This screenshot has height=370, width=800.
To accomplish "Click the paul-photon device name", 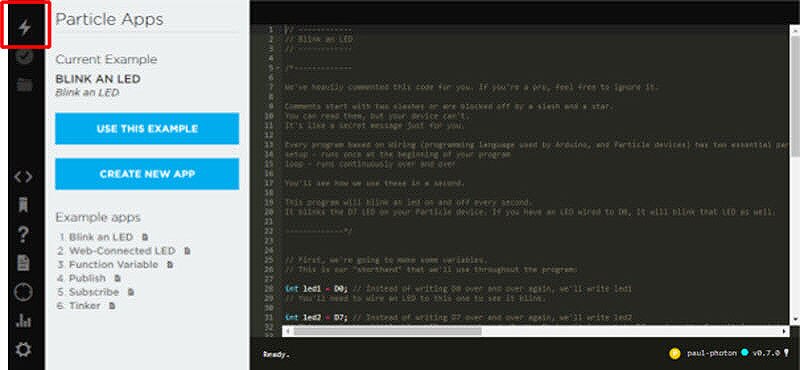I will (712, 353).
